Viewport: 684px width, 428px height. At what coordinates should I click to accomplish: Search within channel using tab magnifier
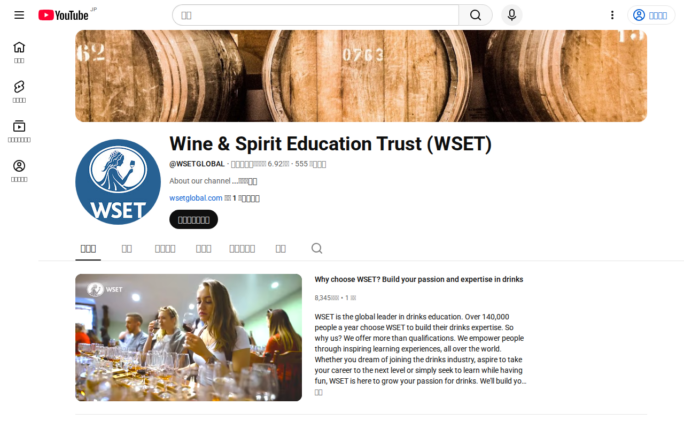[317, 248]
